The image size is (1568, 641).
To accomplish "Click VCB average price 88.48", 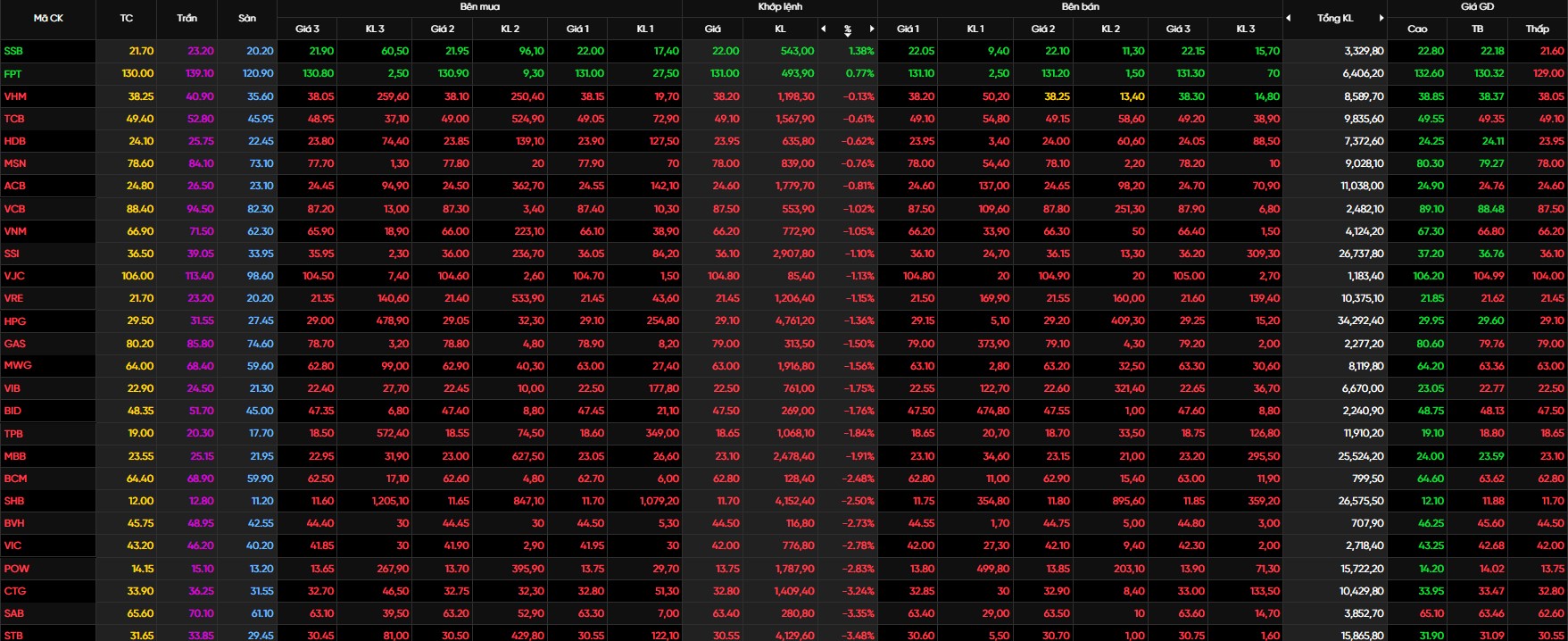I will (x=1491, y=209).
